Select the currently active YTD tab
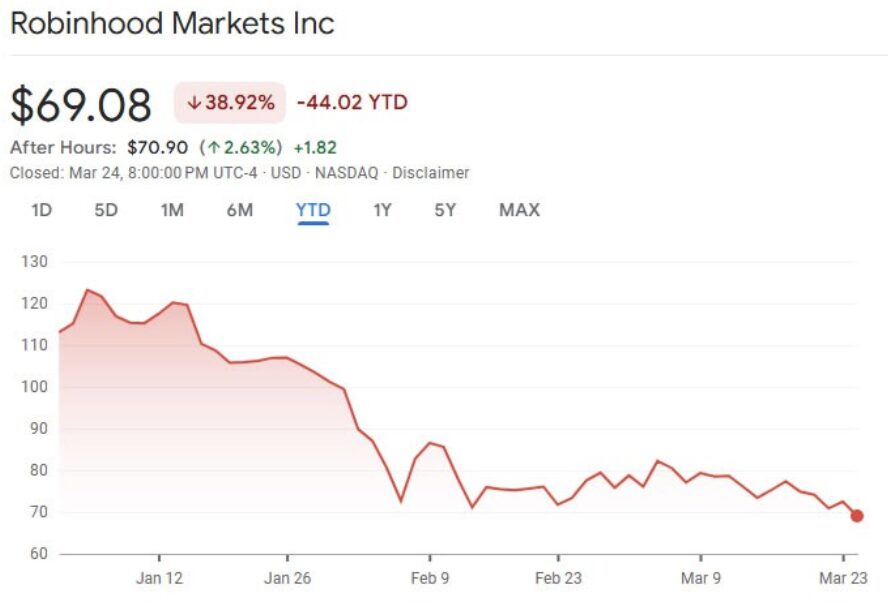The height and width of the screenshot is (604, 888). pos(313,211)
